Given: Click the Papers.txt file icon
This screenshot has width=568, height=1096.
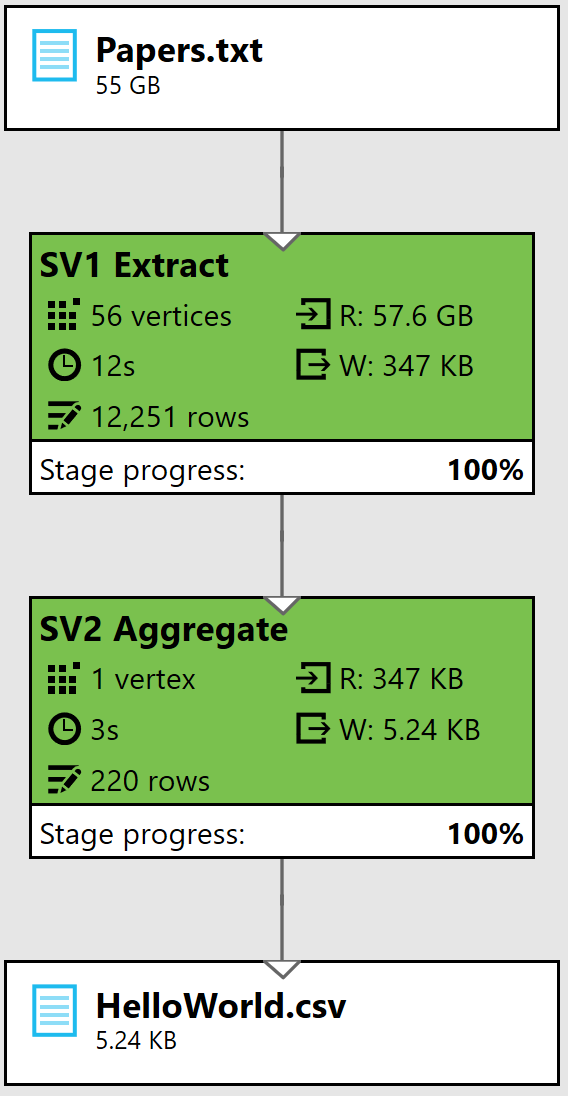Looking at the screenshot, I should pyautogui.click(x=54, y=55).
